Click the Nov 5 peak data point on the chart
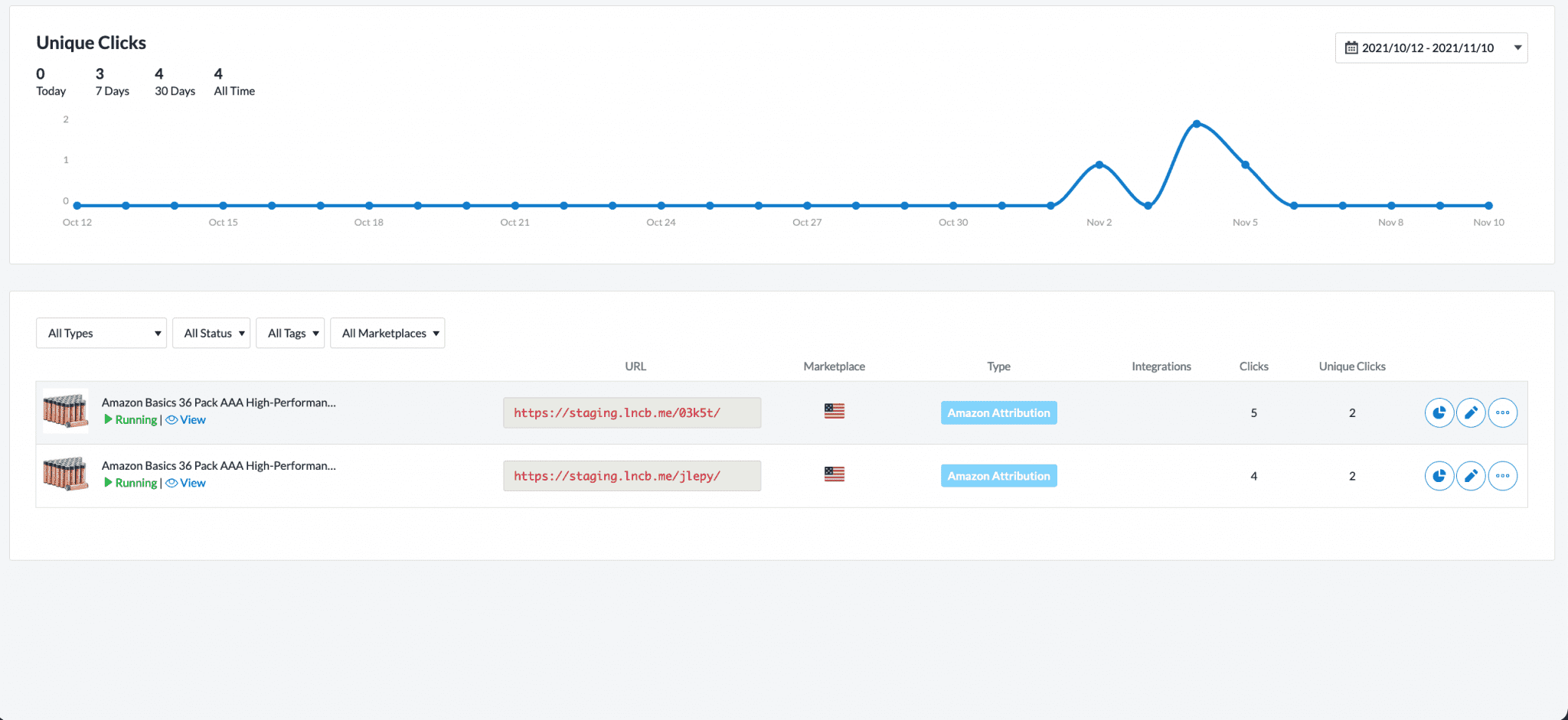The image size is (1568, 720). [1197, 124]
